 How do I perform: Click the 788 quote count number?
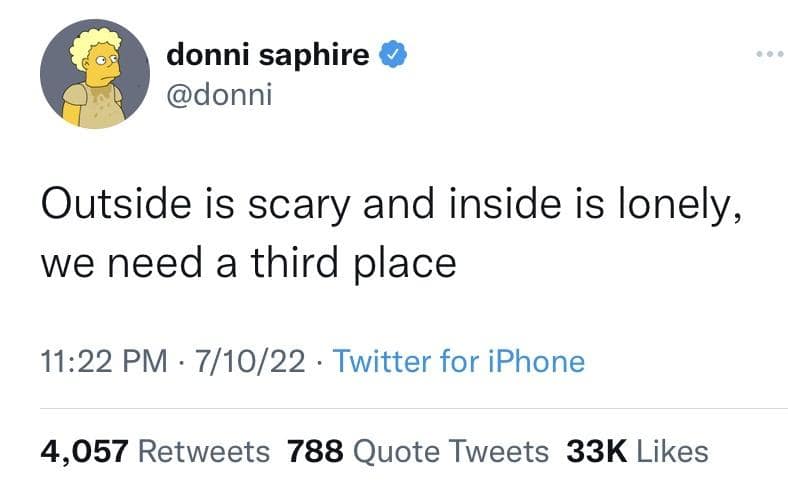point(315,451)
